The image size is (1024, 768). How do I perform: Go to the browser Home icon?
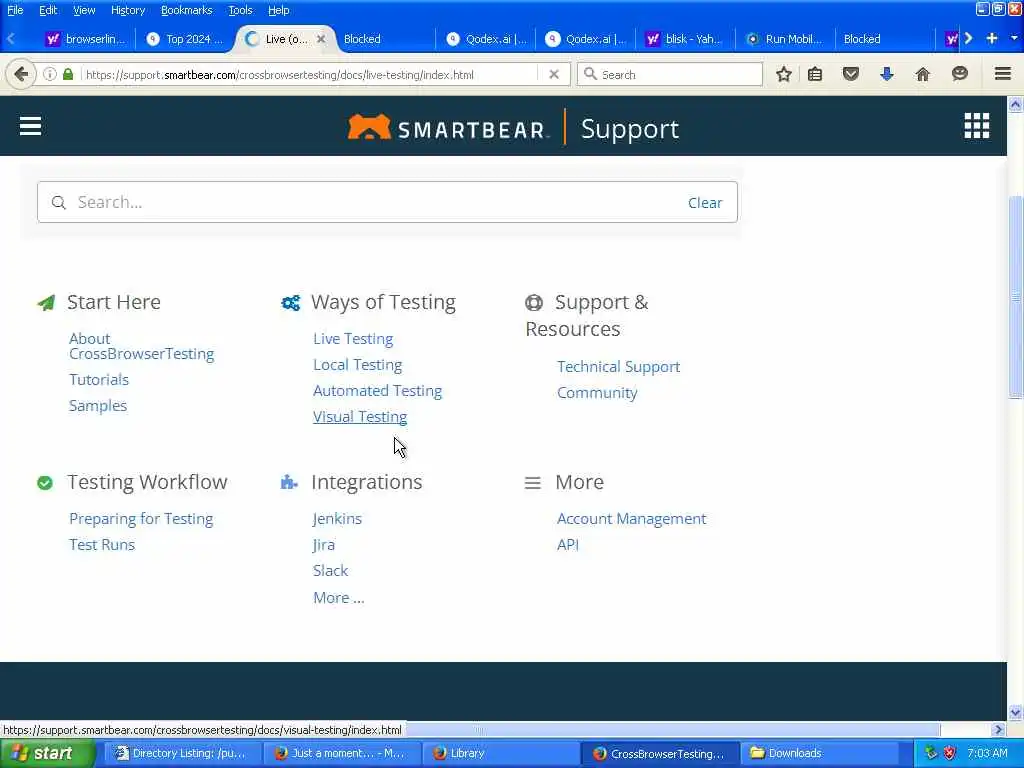point(922,74)
